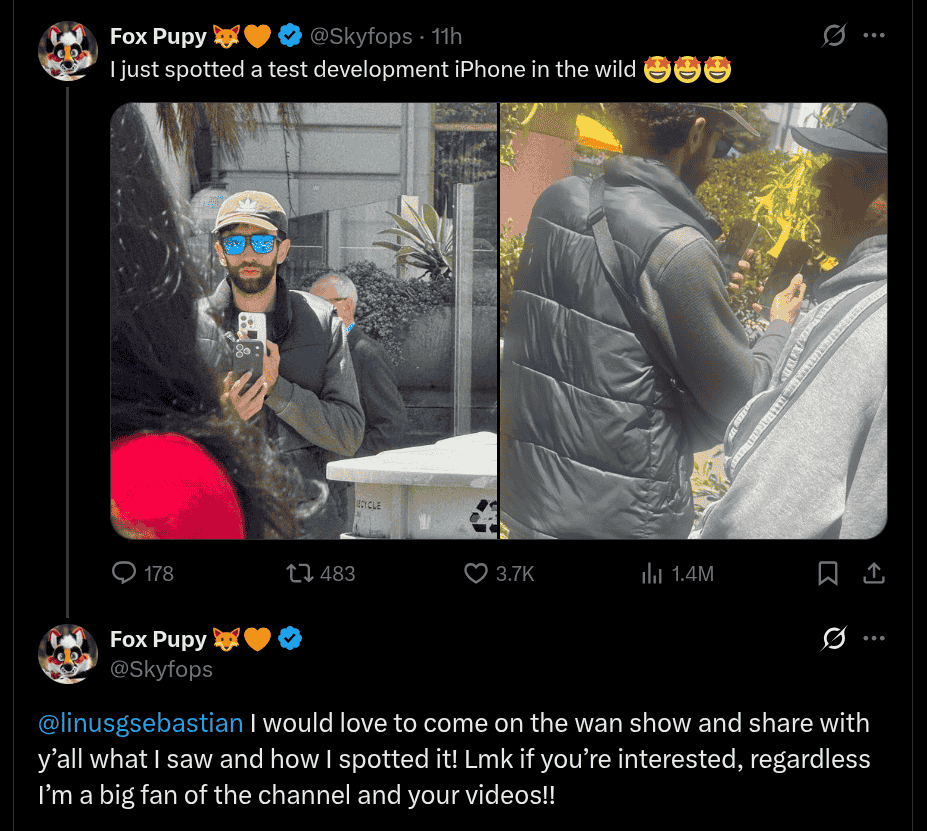Open the left photo of man holding phones

[x=304, y=321]
